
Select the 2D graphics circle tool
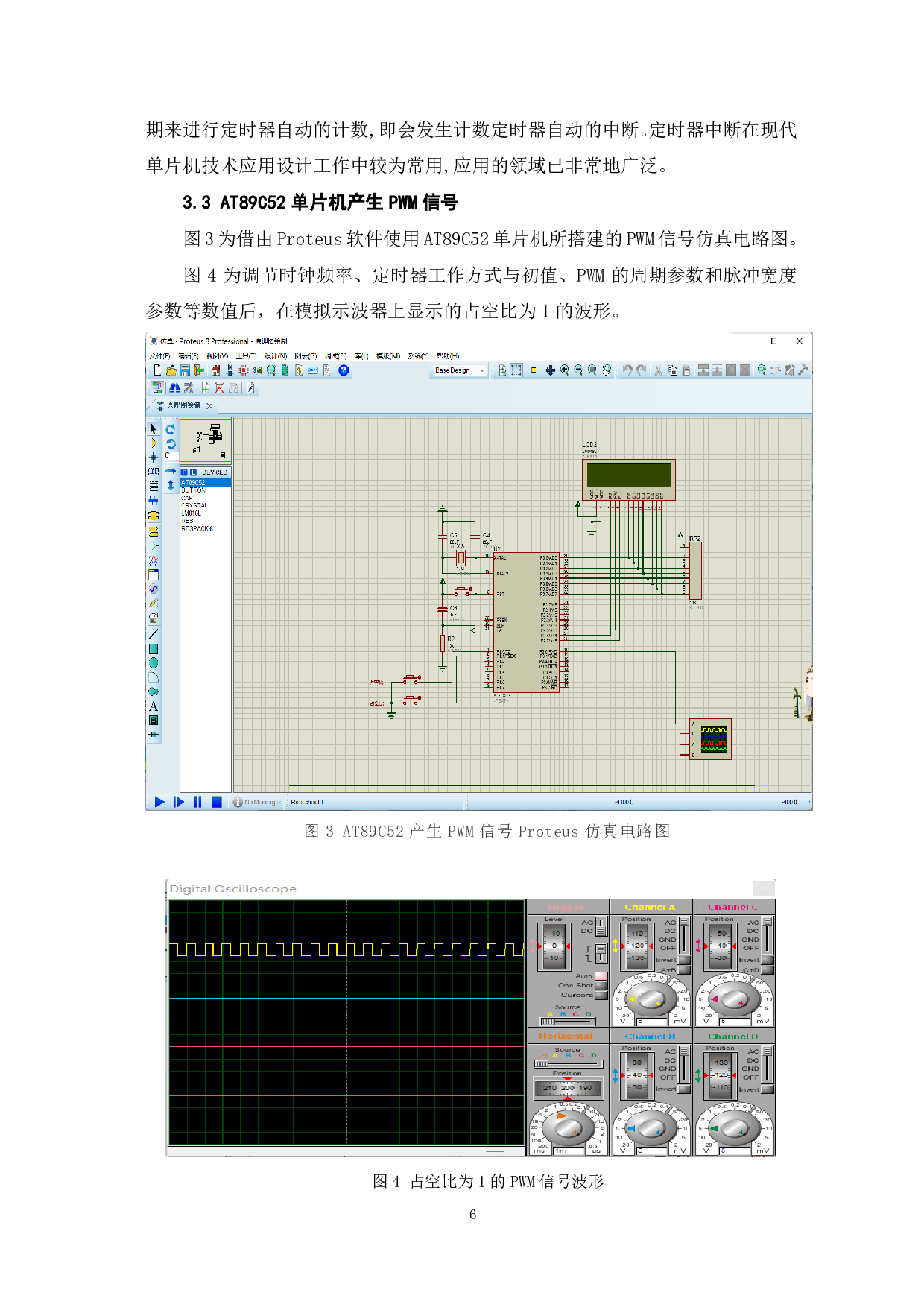pyautogui.click(x=154, y=663)
